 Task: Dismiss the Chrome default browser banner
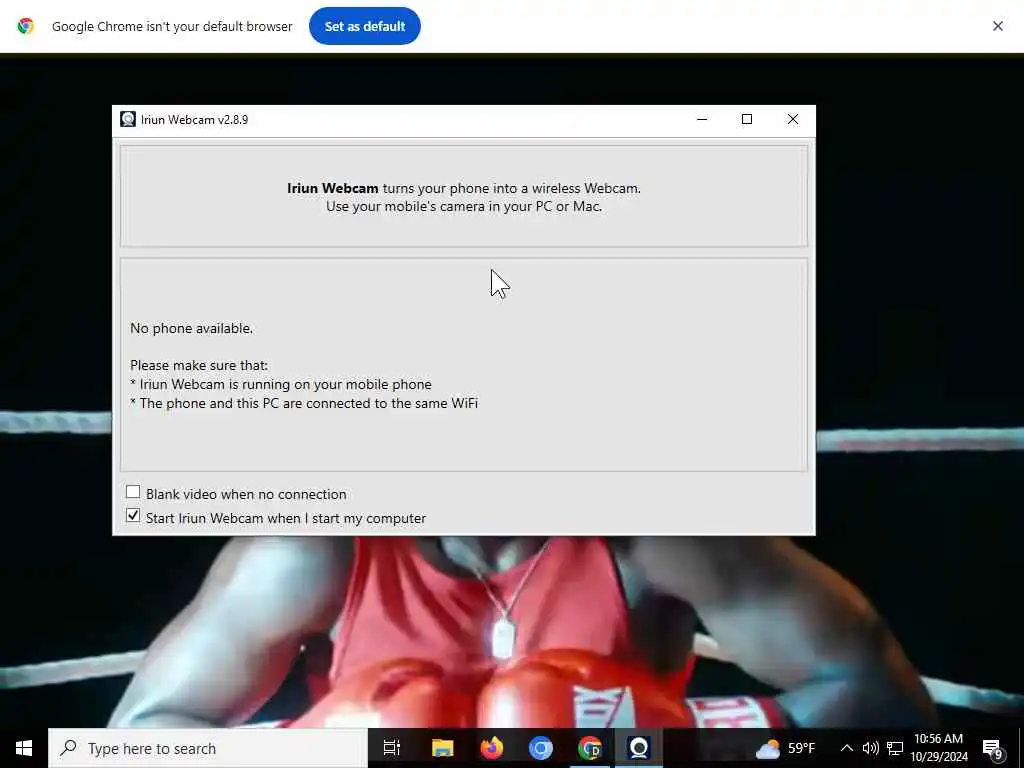(x=997, y=26)
